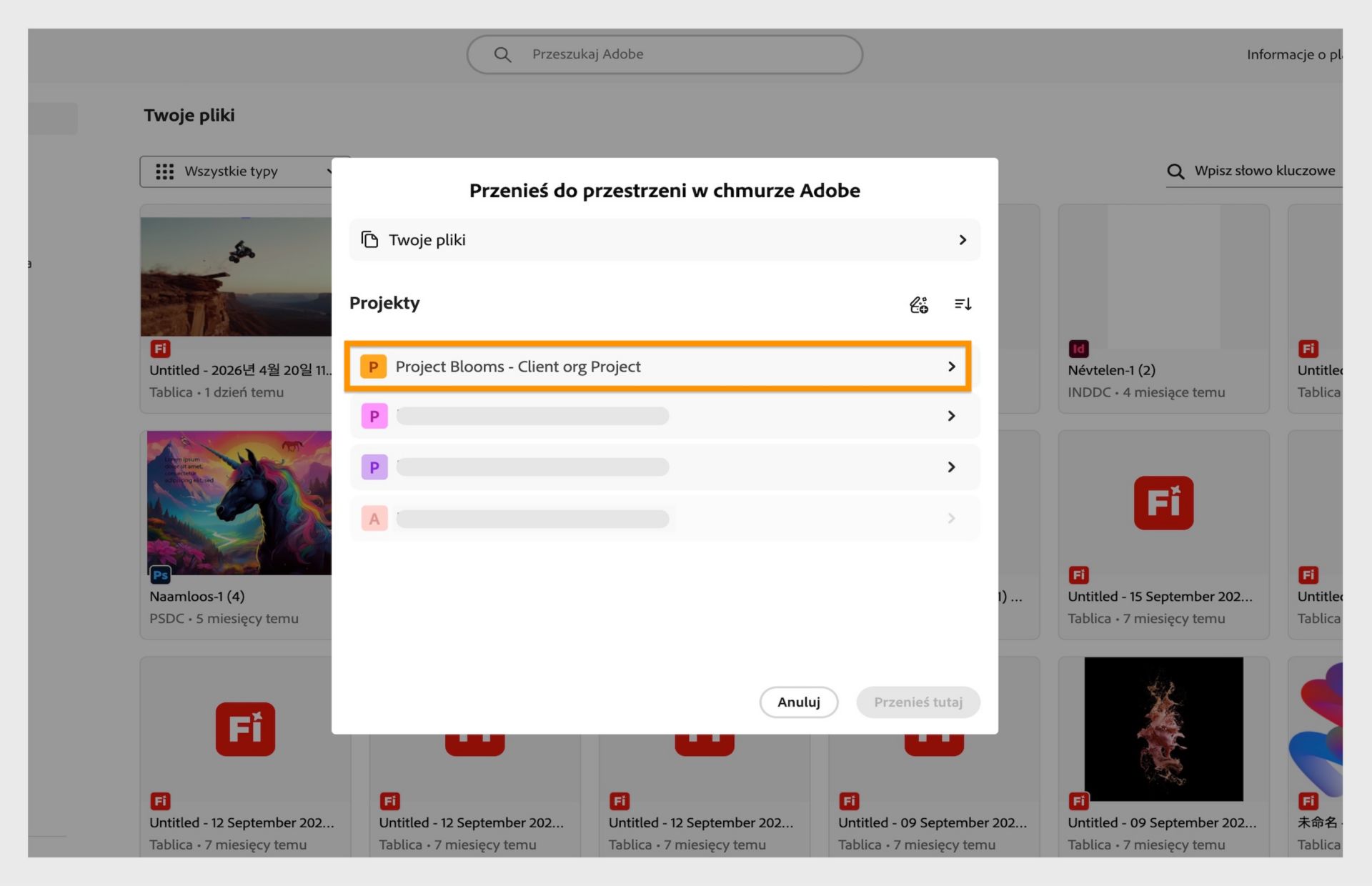This screenshot has height=886, width=1372.
Task: Open the ATV jumping cliff thumbnail
Action: 237,277
